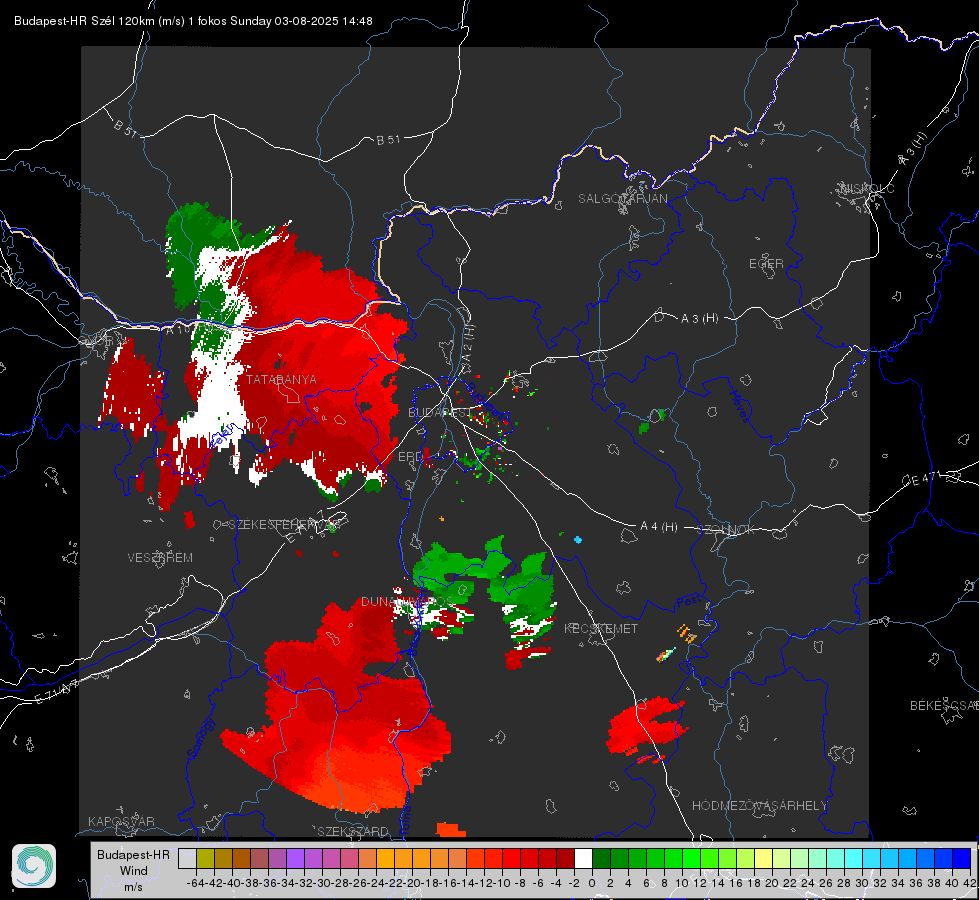979x900 pixels.
Task: Click the '42' legend value
Action: coord(970,883)
